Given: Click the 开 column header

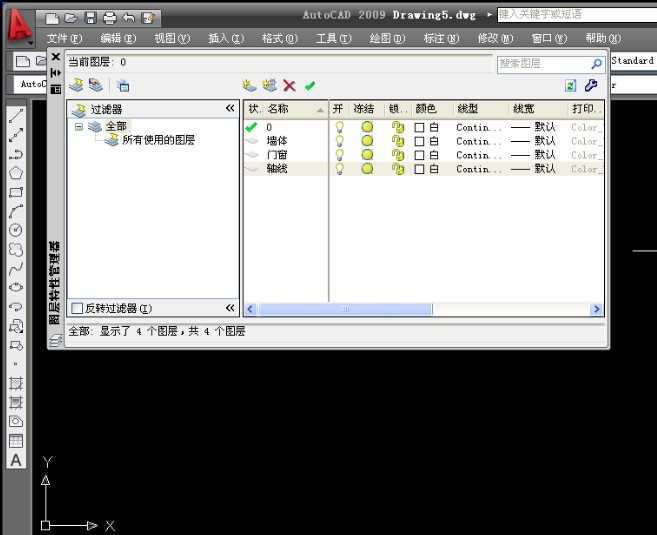Looking at the screenshot, I should [338, 109].
